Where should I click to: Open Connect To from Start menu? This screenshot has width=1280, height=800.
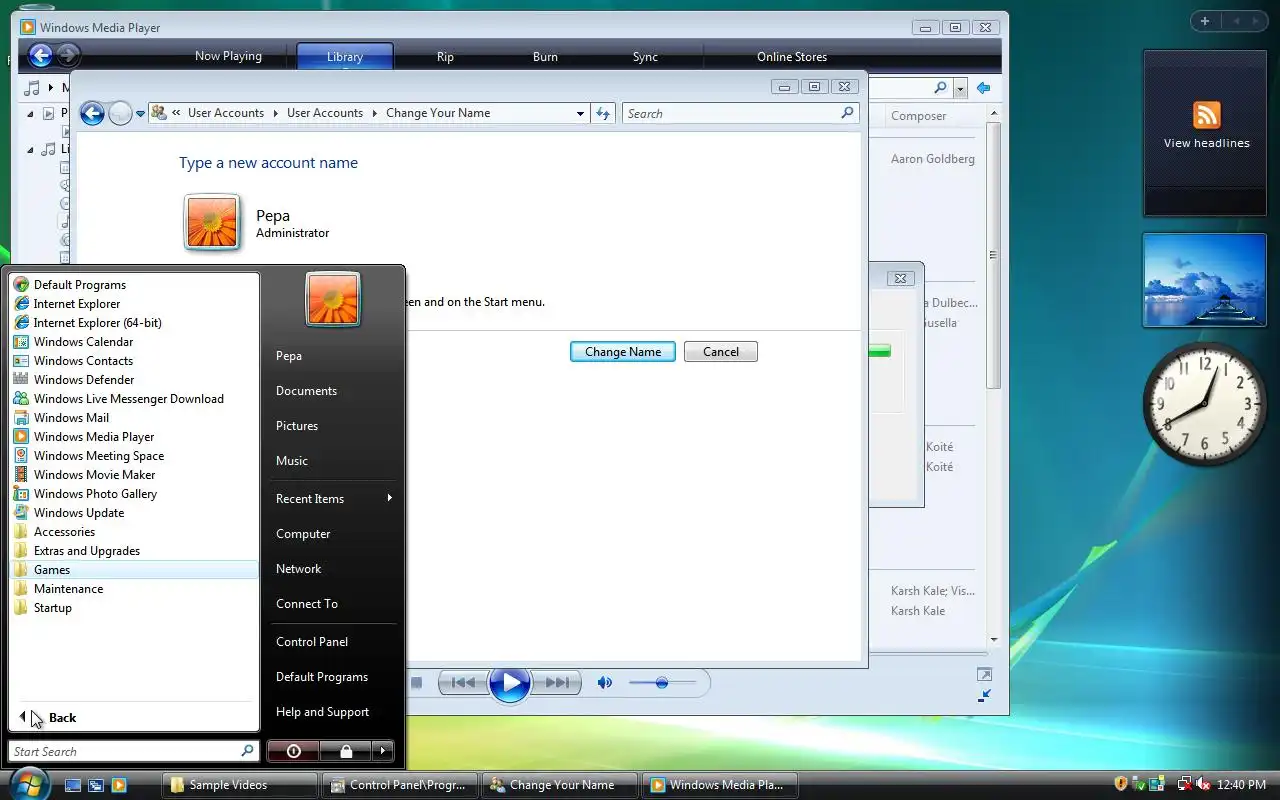(x=332, y=604)
